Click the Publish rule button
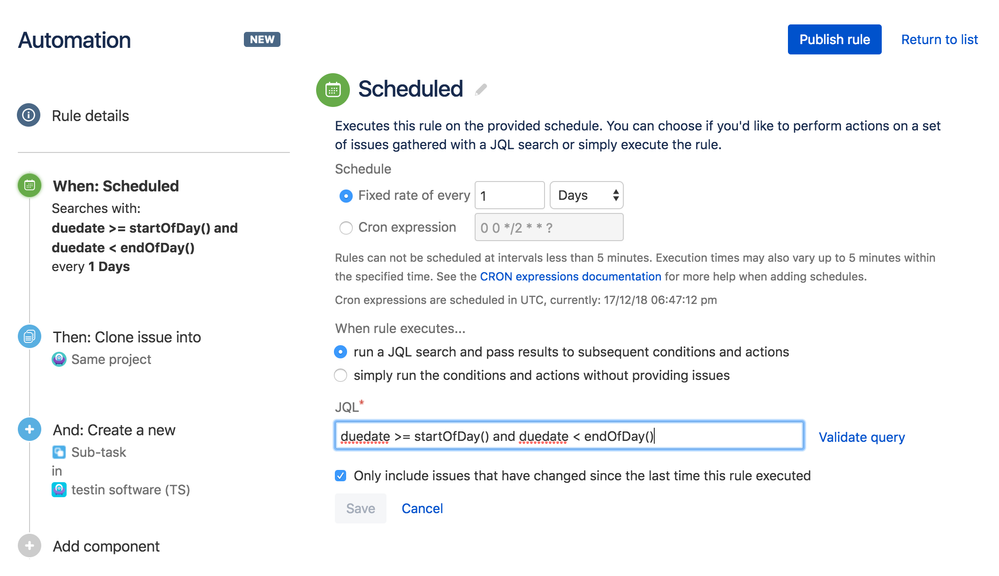999x576 pixels. [x=834, y=39]
